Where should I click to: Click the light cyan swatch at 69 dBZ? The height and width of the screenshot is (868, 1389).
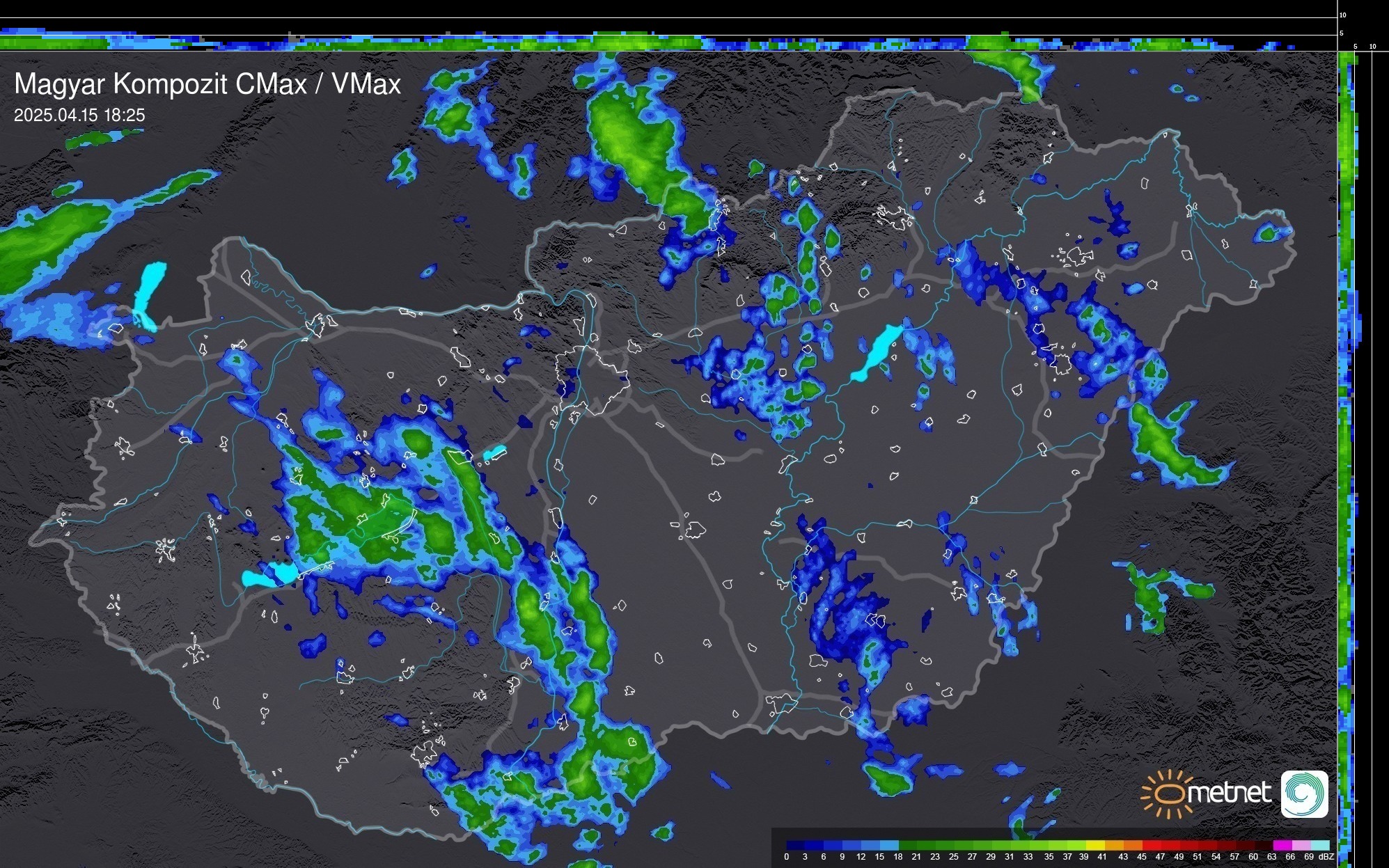coord(1320,845)
